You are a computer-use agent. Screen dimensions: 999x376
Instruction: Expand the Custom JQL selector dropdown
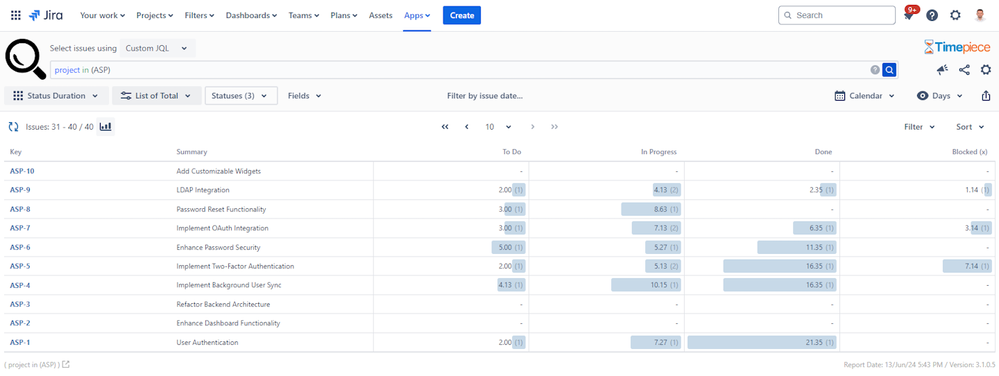tap(157, 48)
